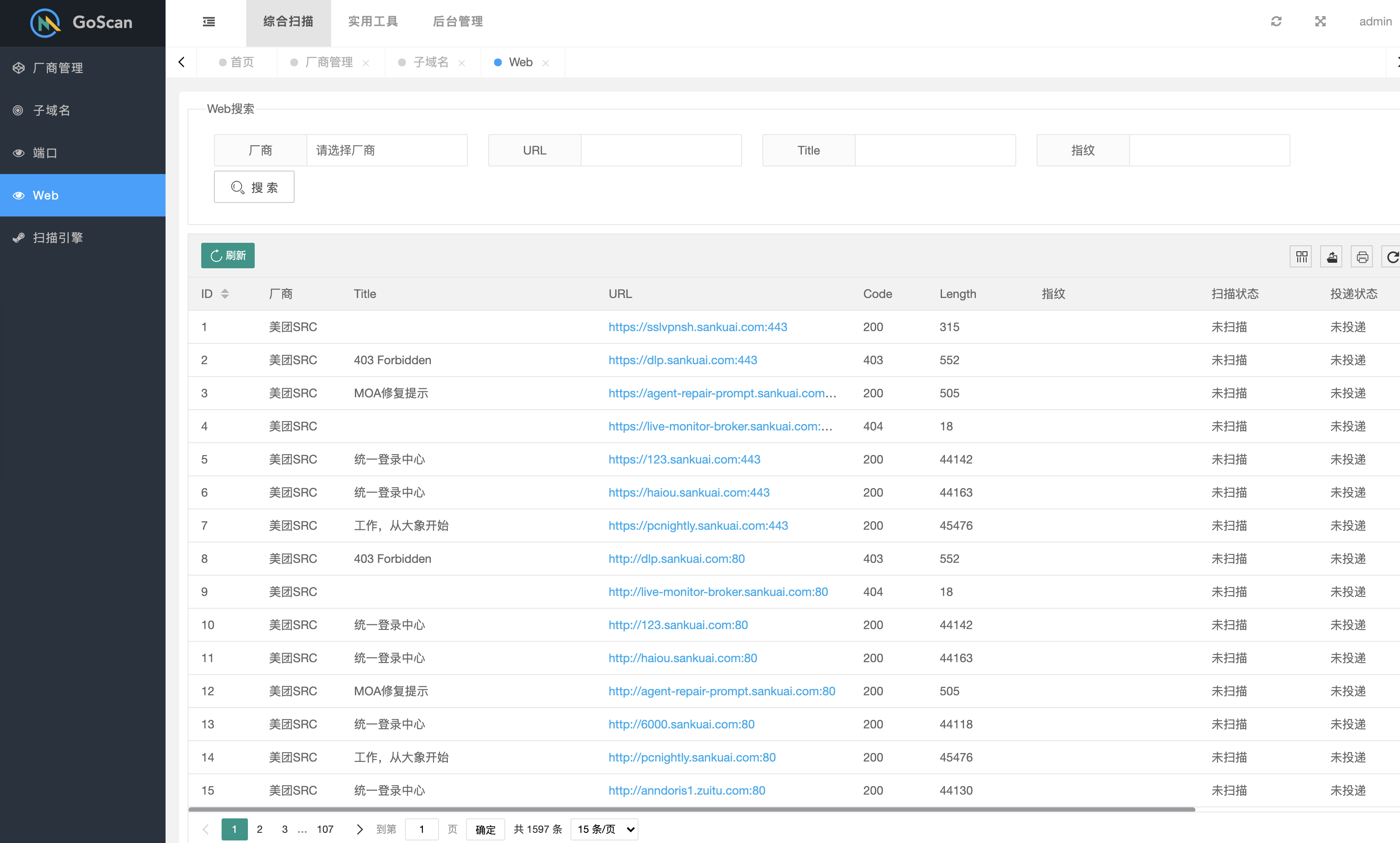Click the 扫描状态 column header
Image resolution: width=1400 pixels, height=843 pixels.
click(x=1235, y=294)
